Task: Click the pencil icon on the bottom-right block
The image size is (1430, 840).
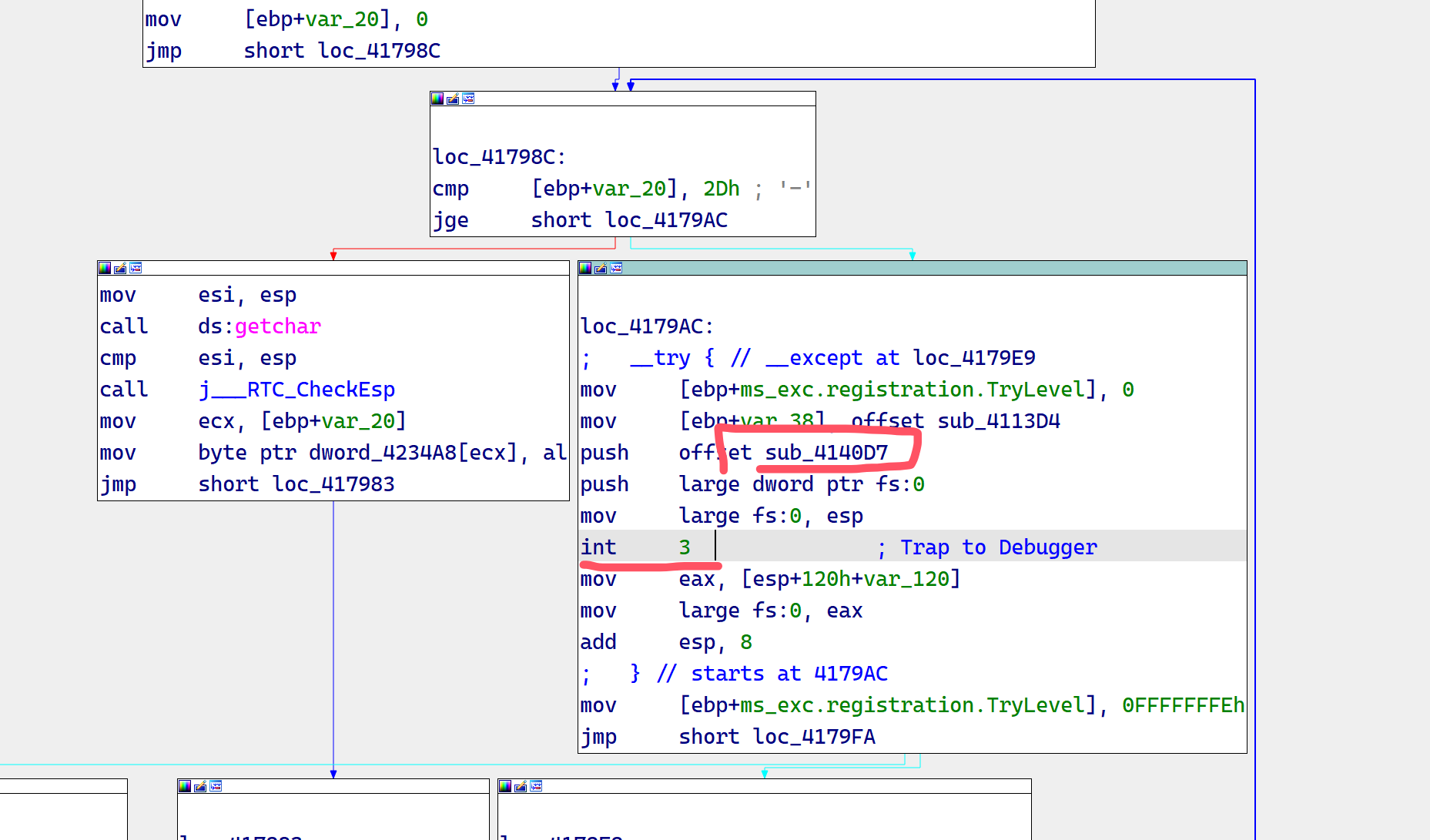Action: click(521, 786)
